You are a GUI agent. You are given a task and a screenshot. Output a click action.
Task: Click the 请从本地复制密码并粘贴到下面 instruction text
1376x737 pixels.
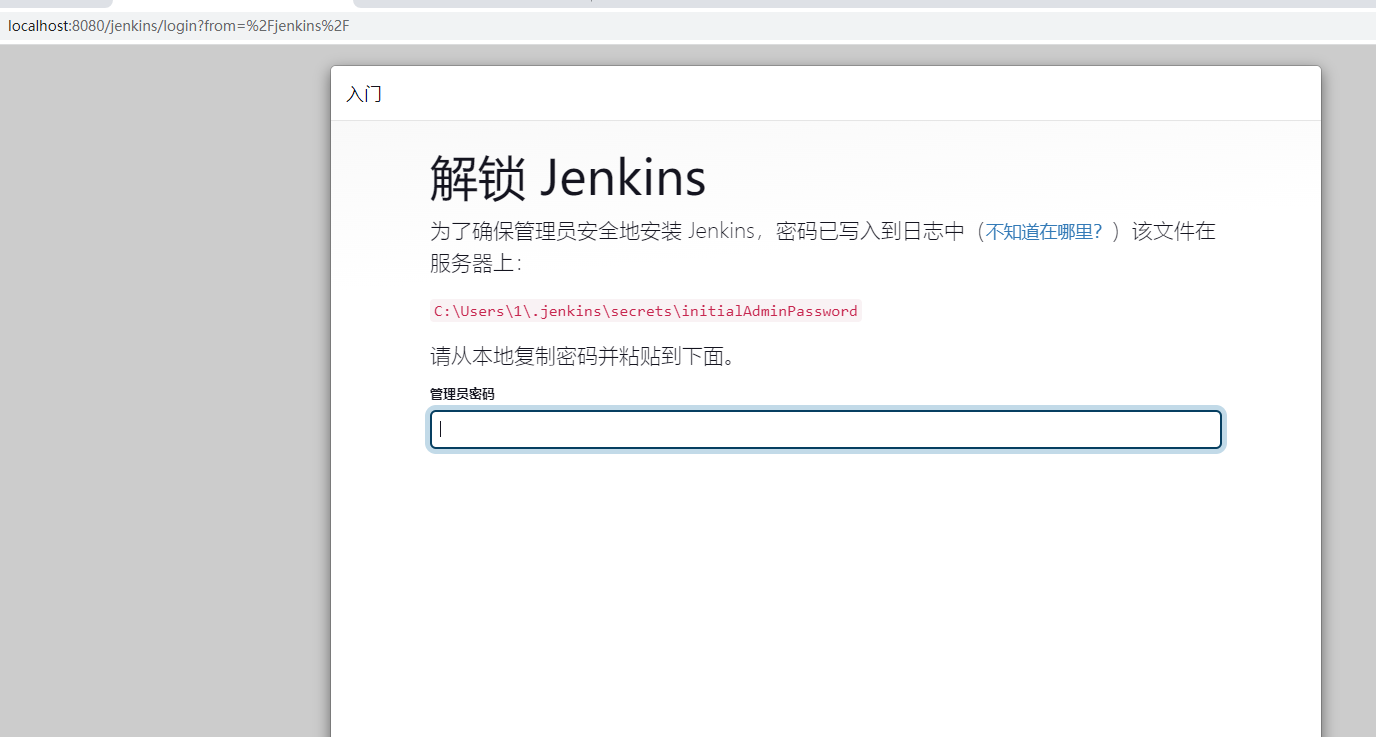[583, 357]
